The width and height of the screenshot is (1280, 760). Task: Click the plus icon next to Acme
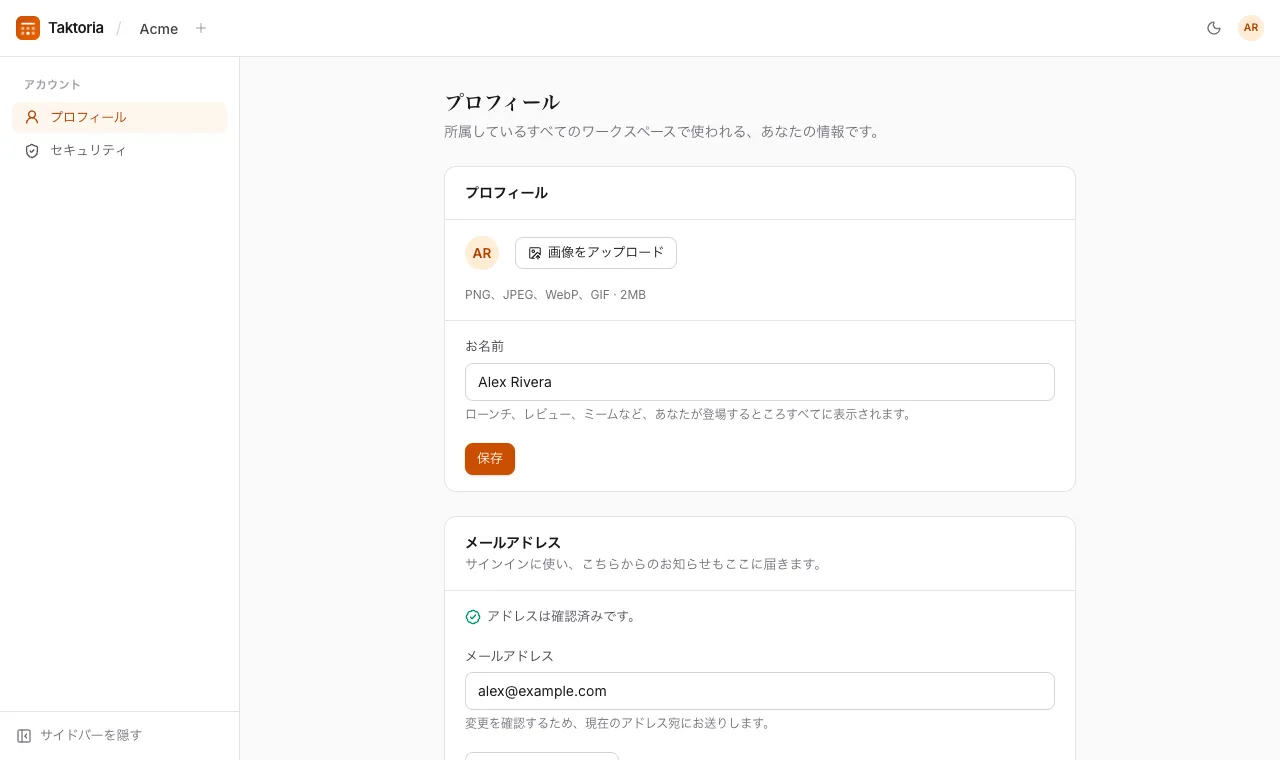(x=201, y=28)
